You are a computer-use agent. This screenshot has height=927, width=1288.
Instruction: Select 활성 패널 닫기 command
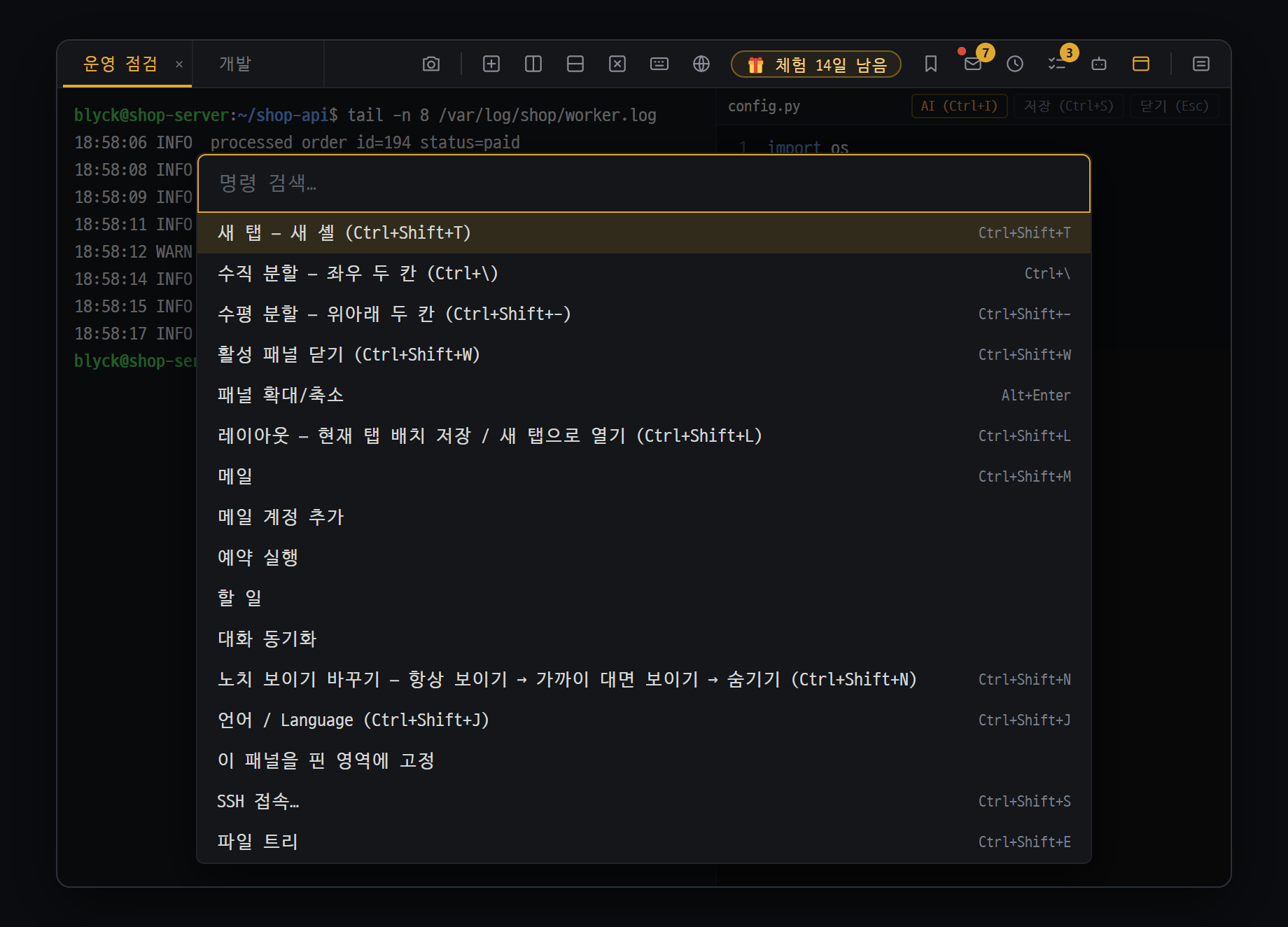tap(644, 354)
